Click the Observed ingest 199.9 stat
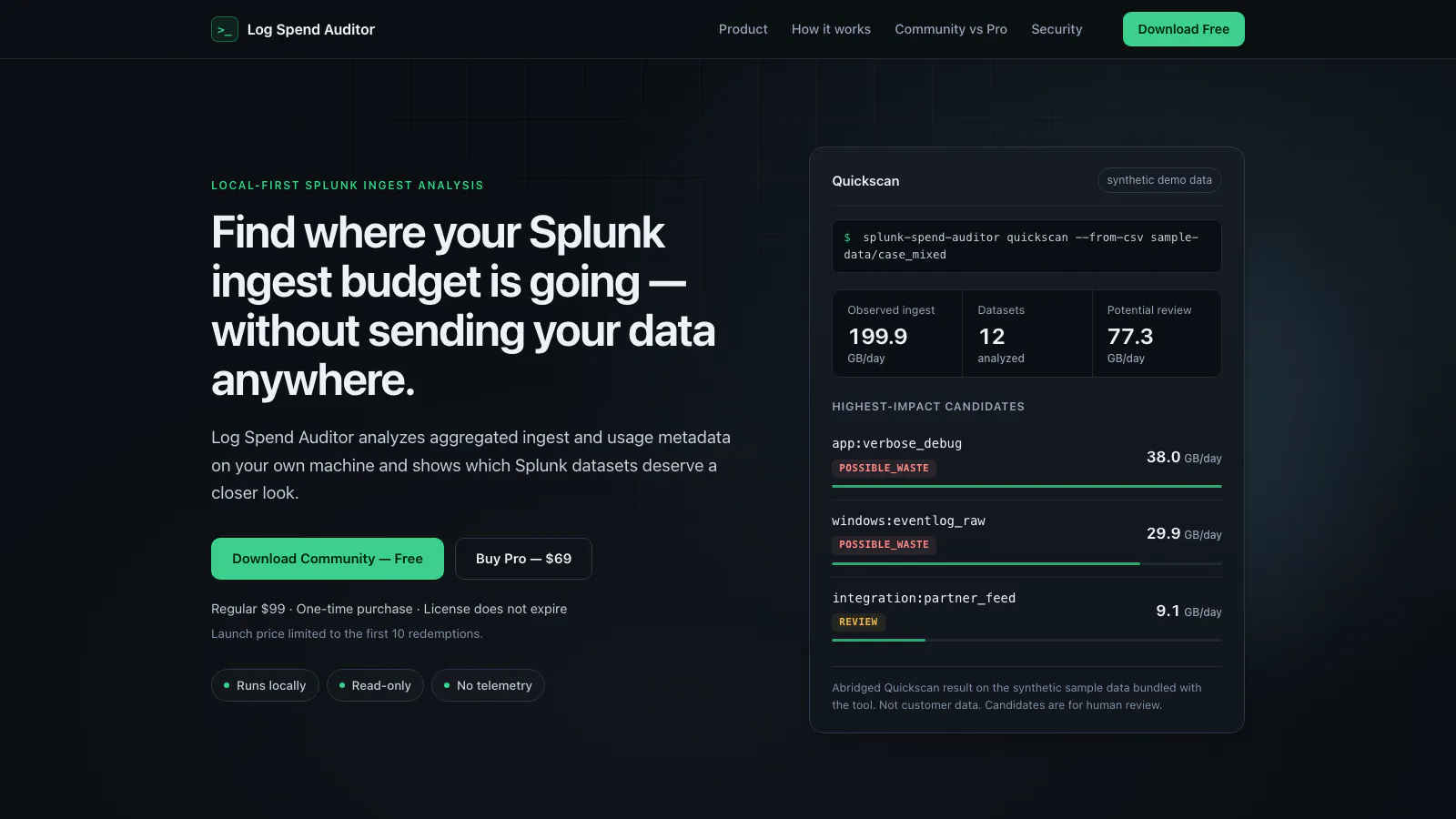This screenshot has height=819, width=1456. 897,334
